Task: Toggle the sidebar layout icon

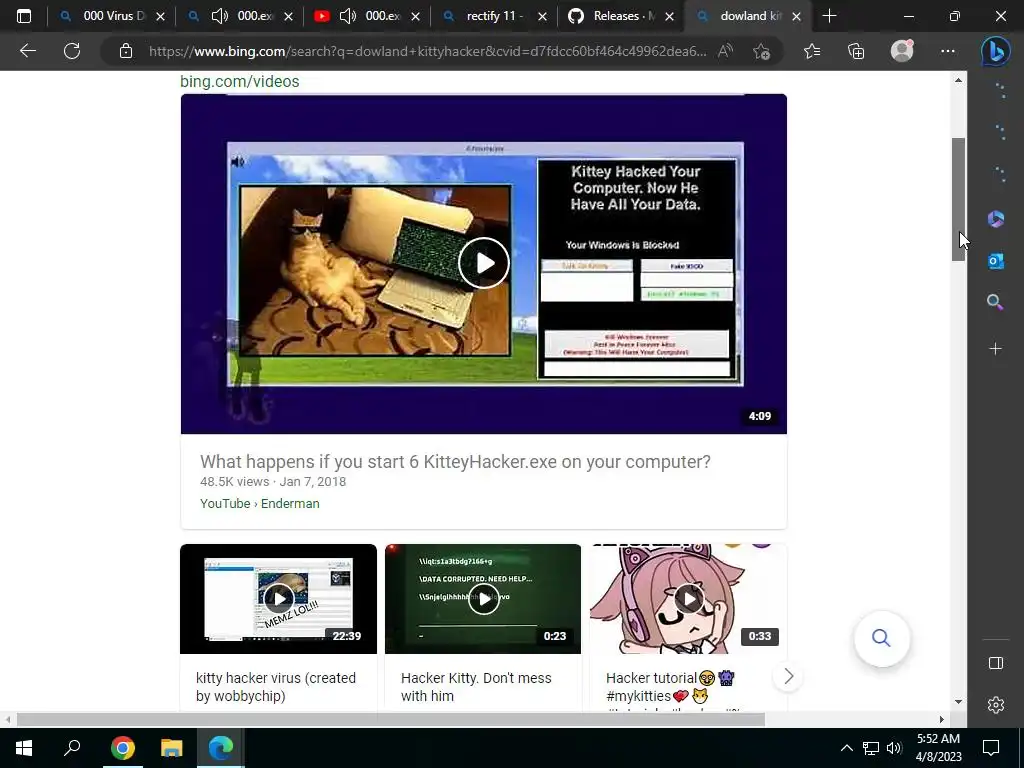Action: 996,664
